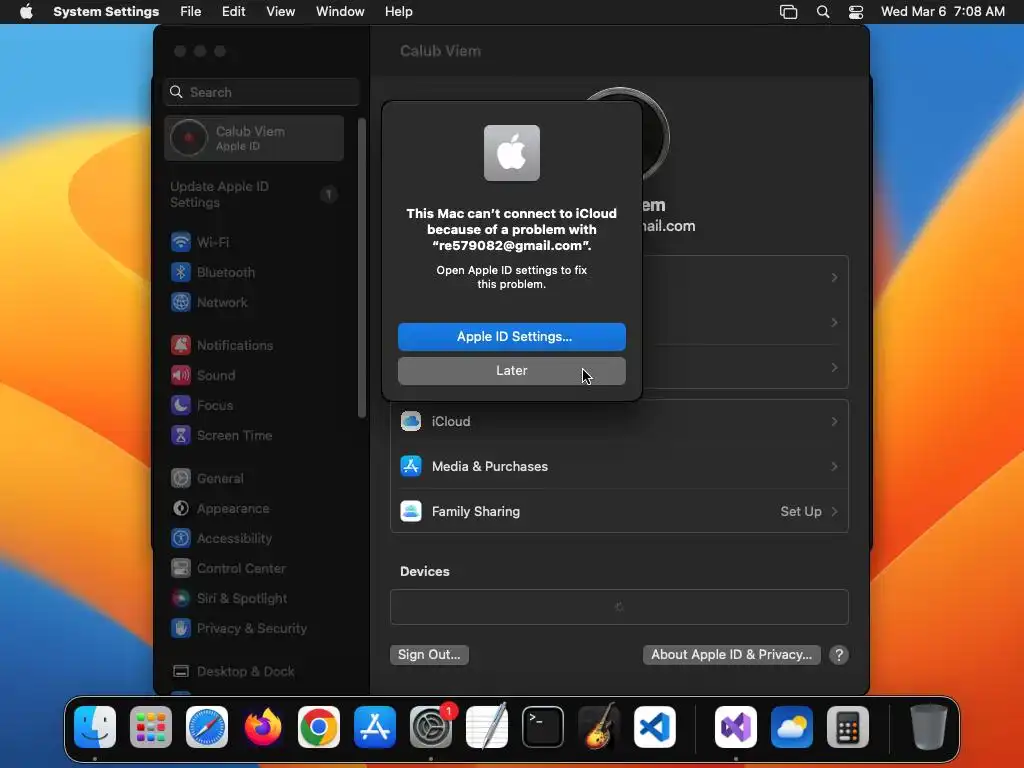Viewport: 1024px width, 768px height.
Task: Open Launchpad from the Dock
Action: tap(151, 727)
